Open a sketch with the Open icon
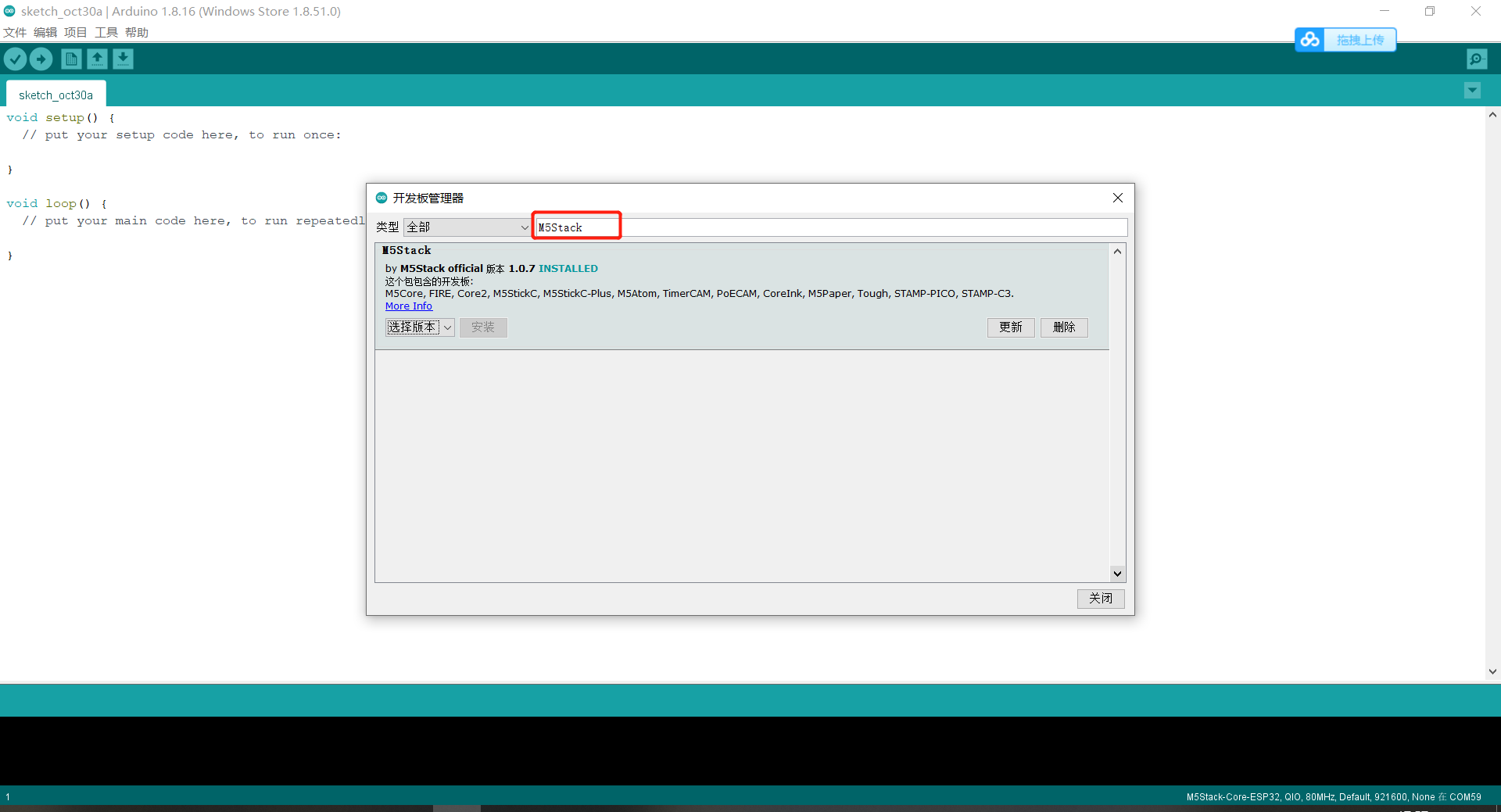The height and width of the screenshot is (812, 1501). [97, 59]
